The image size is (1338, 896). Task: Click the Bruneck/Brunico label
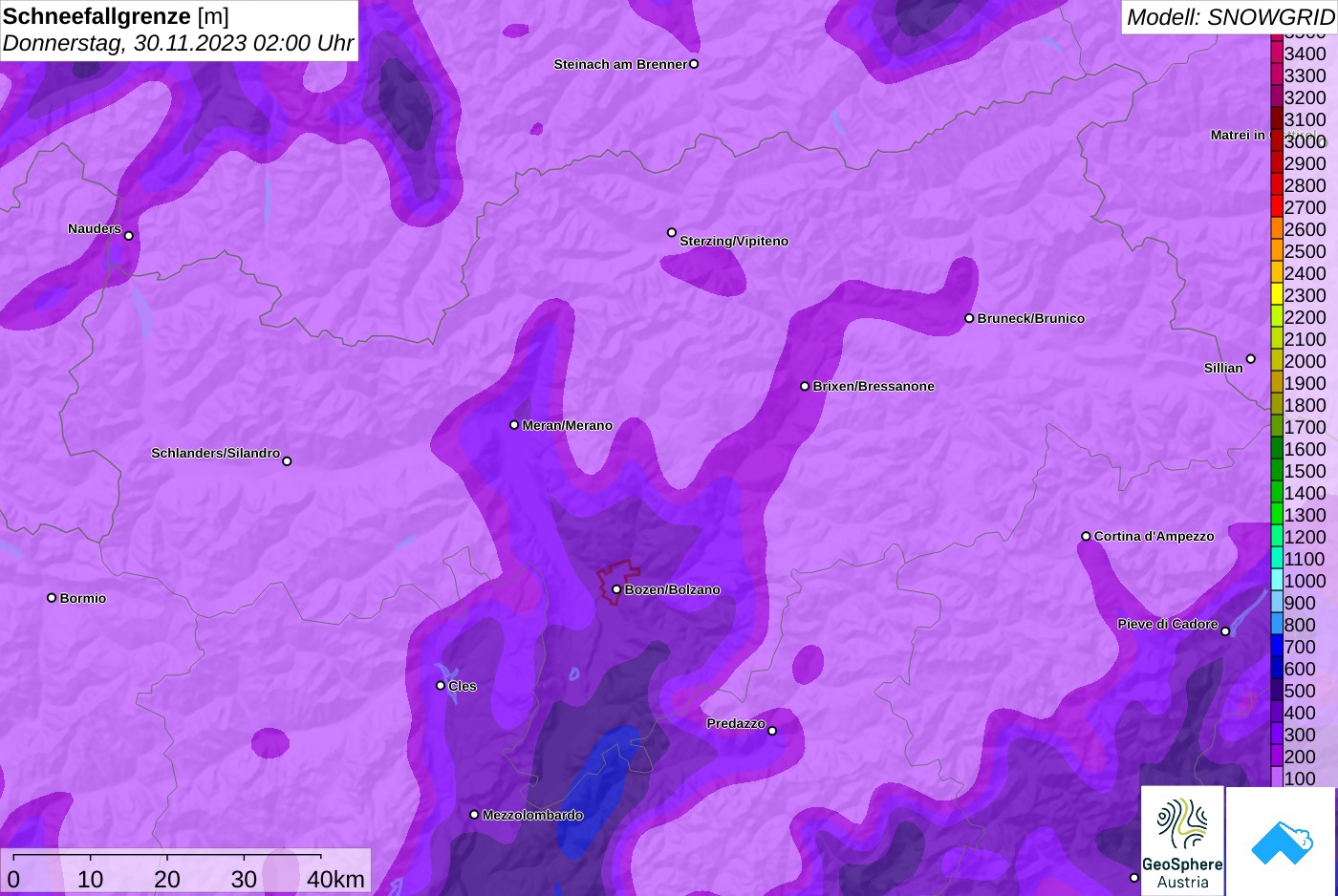(x=1030, y=318)
